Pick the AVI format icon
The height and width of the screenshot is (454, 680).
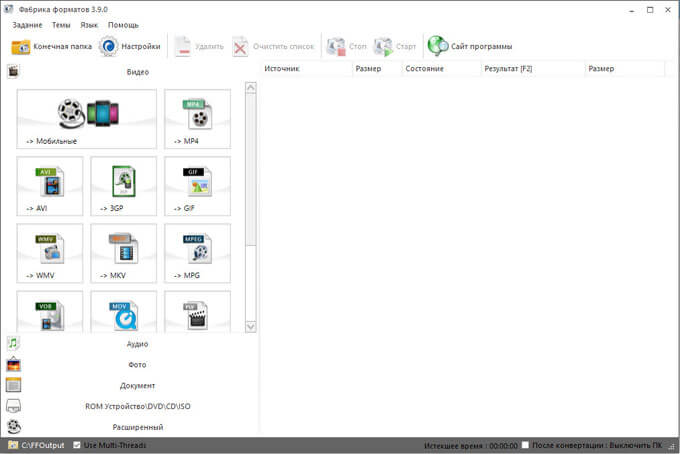click(50, 185)
